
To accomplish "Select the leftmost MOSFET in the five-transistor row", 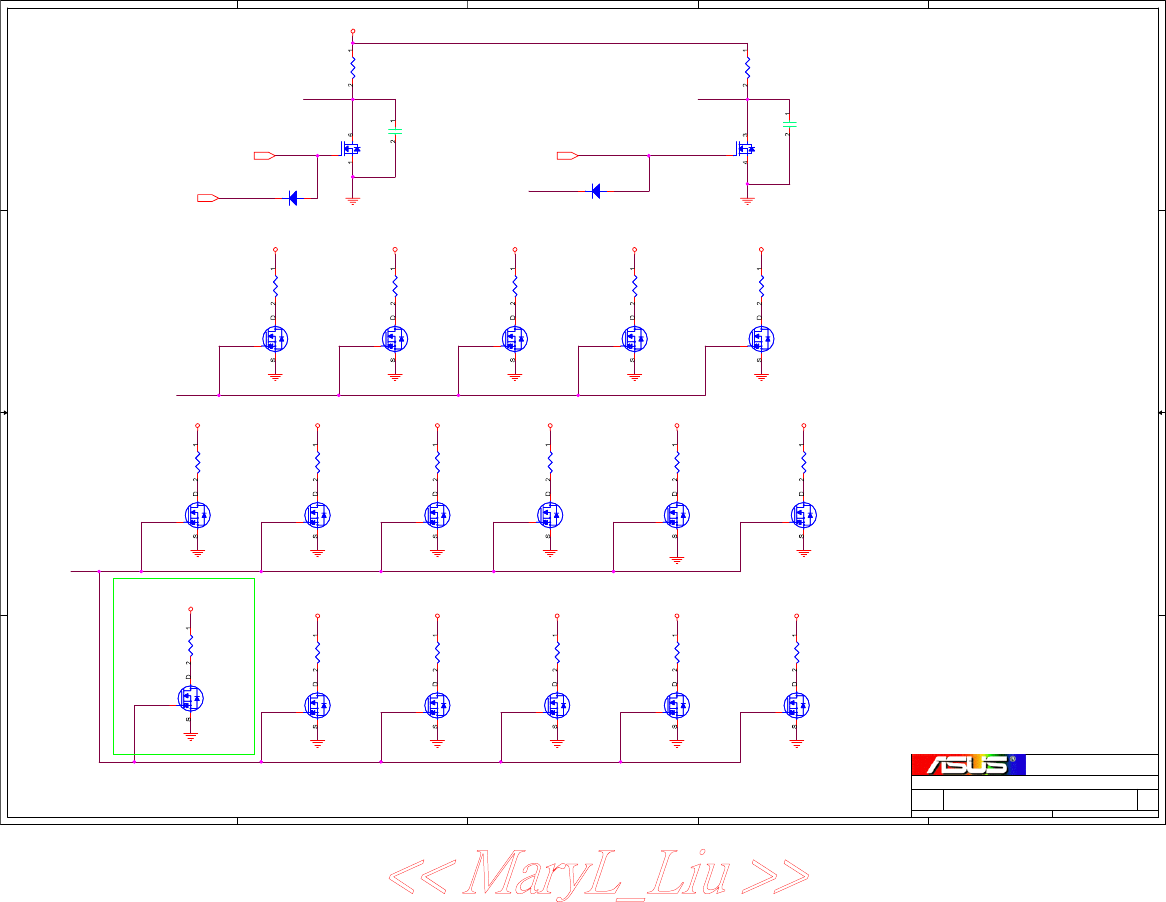I will pyautogui.click(x=275, y=339).
